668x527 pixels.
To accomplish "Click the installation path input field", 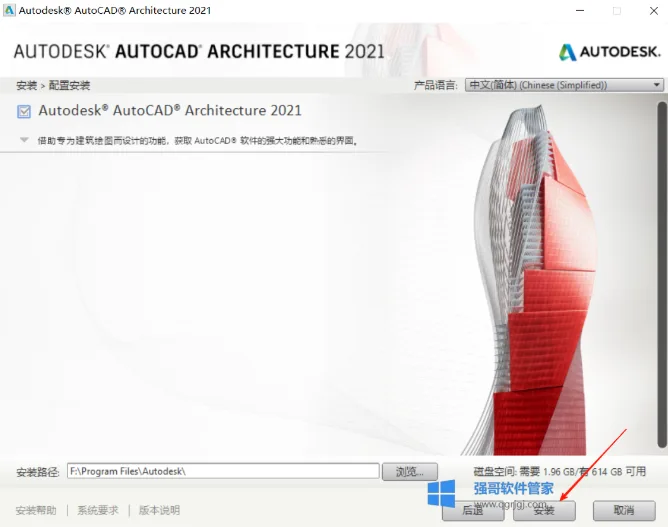I will [x=223, y=471].
